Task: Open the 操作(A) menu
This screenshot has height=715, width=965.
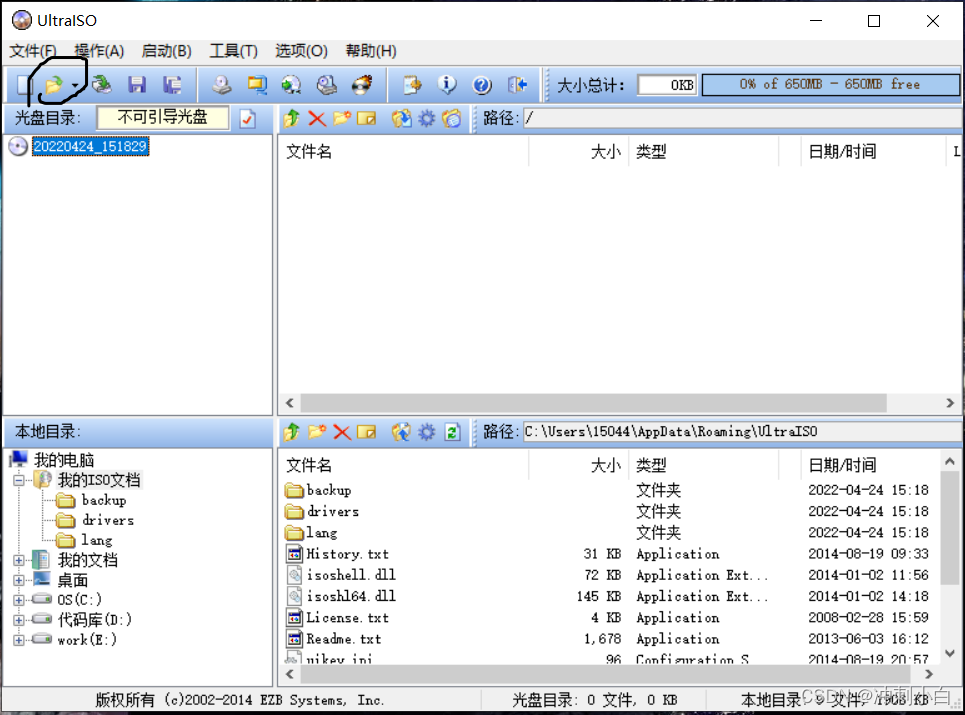Action: [x=98, y=51]
